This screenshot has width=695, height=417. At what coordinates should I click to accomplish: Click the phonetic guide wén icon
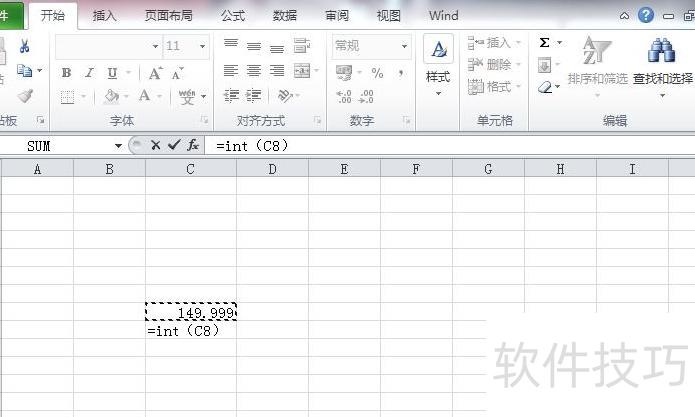[x=187, y=96]
